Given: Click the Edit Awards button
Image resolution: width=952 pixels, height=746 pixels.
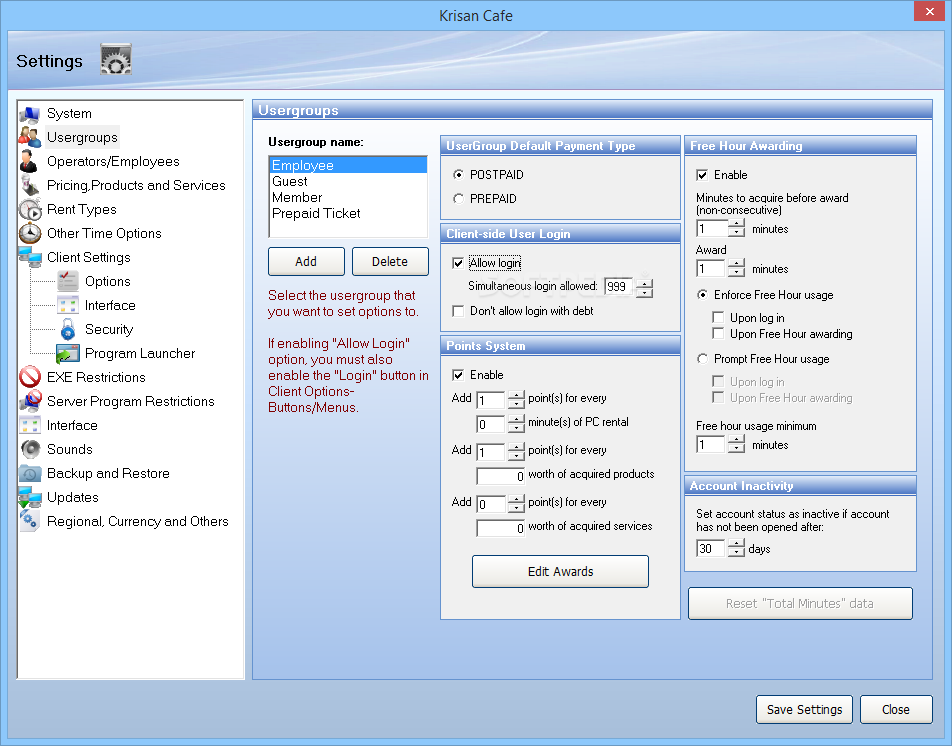Looking at the screenshot, I should tap(560, 572).
